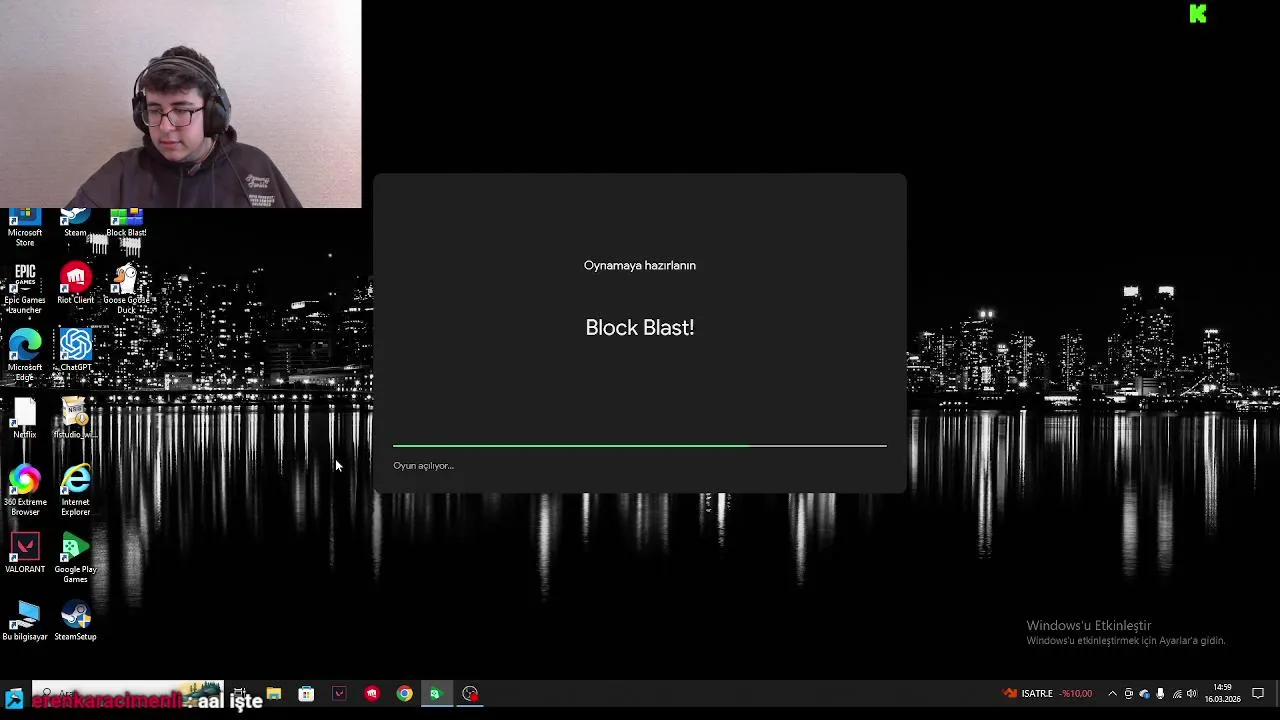This screenshot has height=720, width=1280.
Task: Open the Wi-Fi network tray icon
Action: pos(1177,694)
